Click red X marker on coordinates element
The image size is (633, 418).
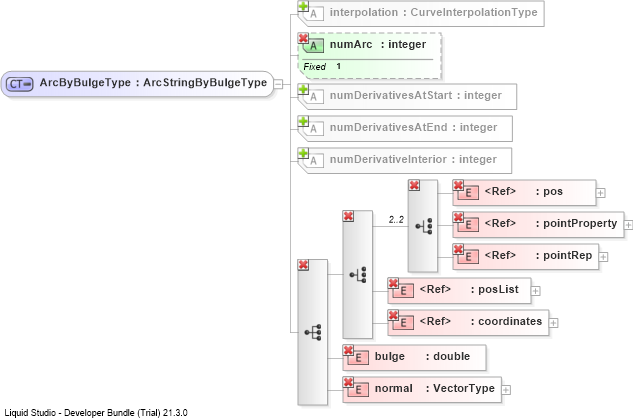[393, 315]
